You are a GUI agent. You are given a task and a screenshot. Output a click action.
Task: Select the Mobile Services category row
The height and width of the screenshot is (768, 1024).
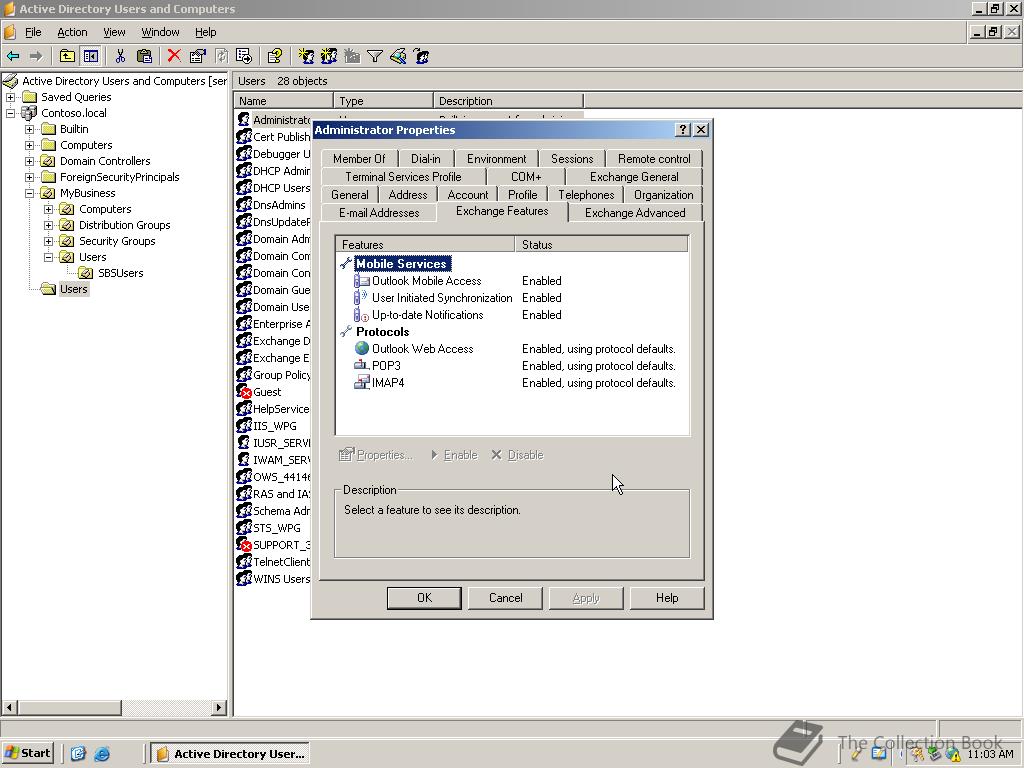pyautogui.click(x=401, y=264)
